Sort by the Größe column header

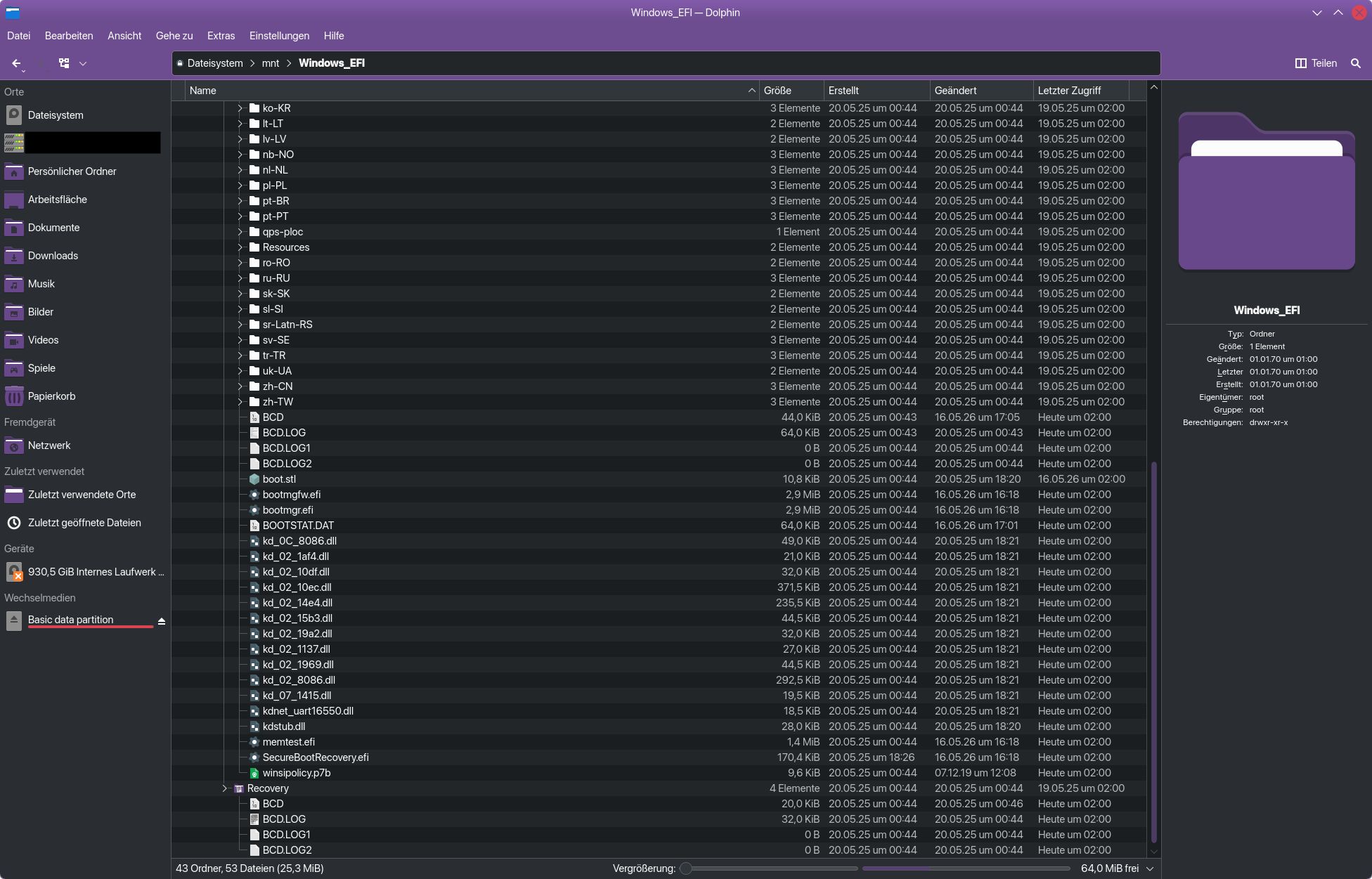[791, 91]
